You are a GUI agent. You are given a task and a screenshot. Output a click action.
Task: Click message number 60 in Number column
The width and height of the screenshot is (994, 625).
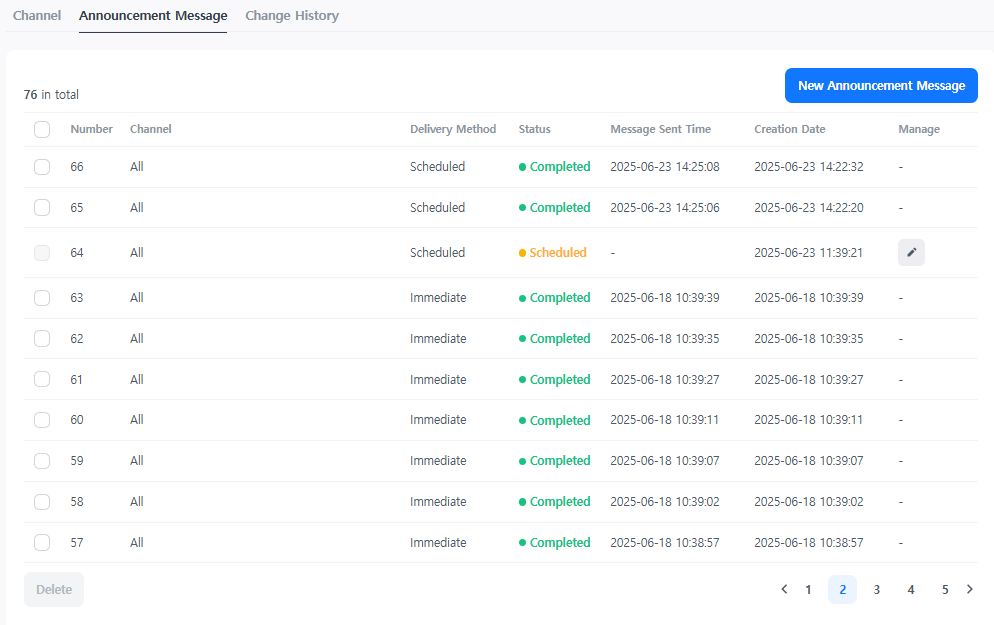(x=77, y=420)
